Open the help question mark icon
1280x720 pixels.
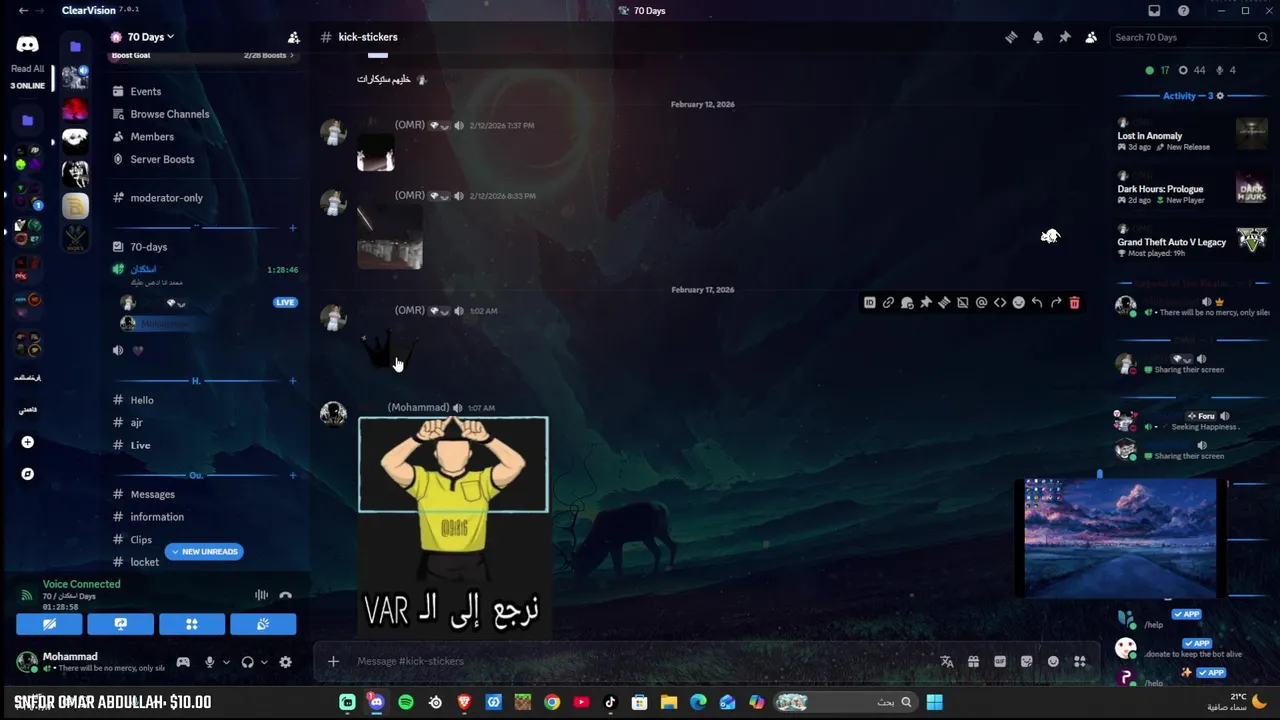point(1184,11)
